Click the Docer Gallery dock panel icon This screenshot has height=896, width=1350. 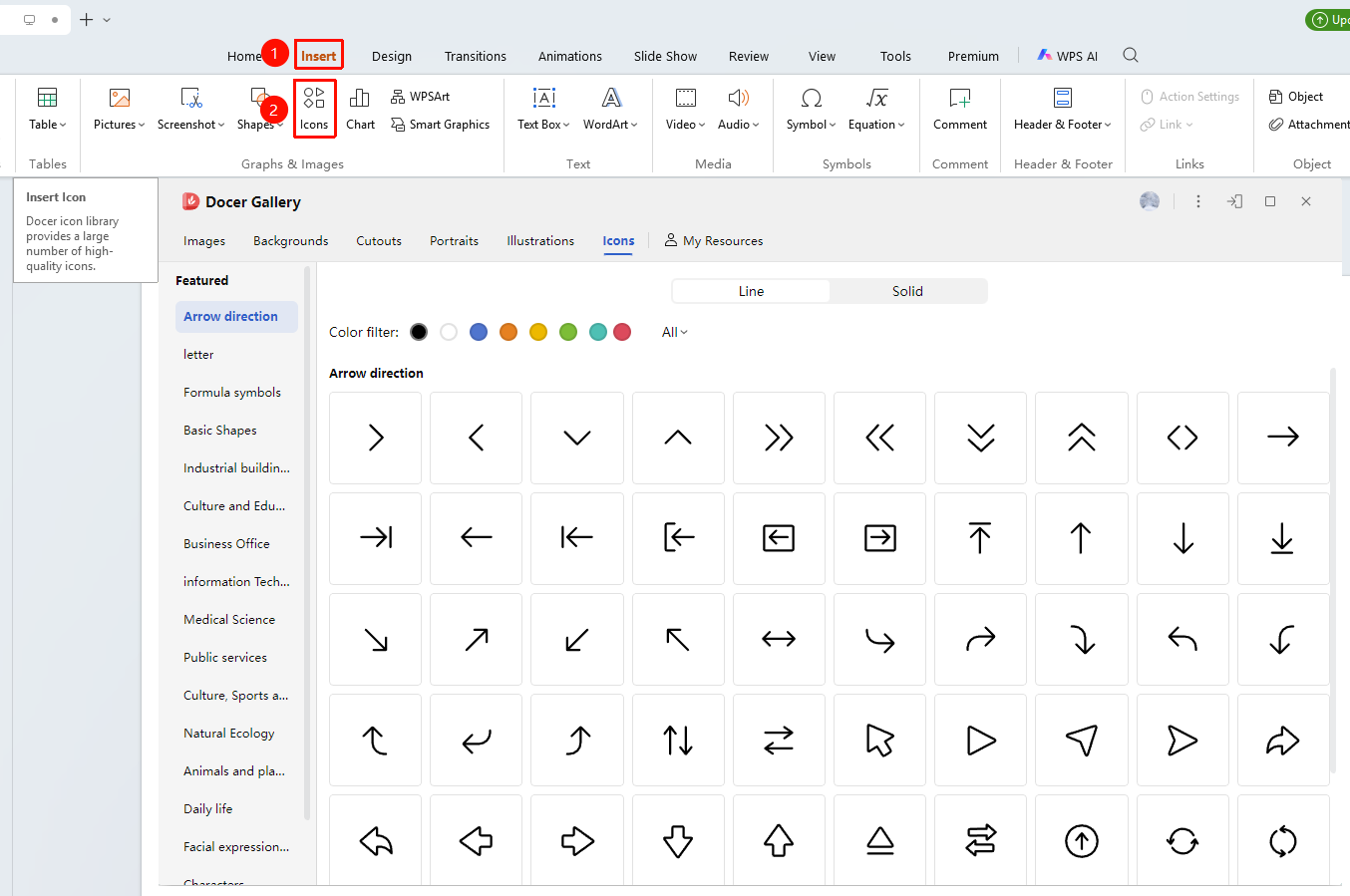click(x=1234, y=201)
